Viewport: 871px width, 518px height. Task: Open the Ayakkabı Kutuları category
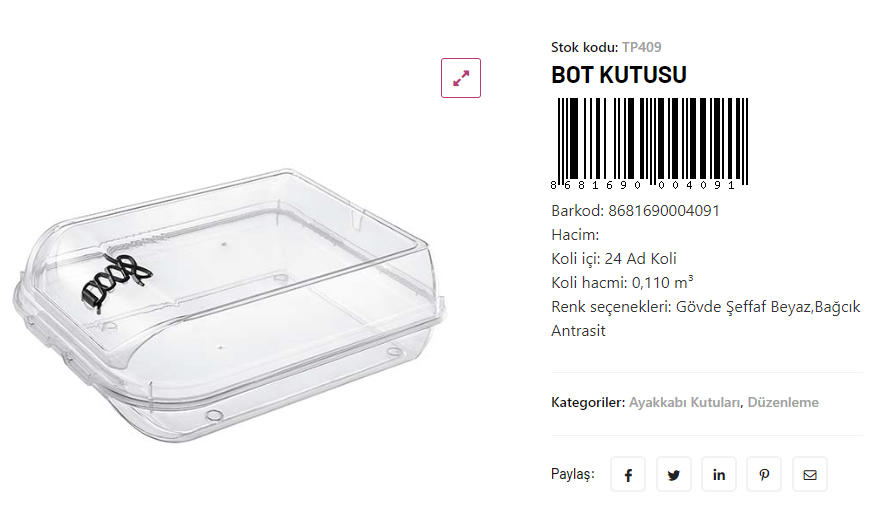(684, 402)
